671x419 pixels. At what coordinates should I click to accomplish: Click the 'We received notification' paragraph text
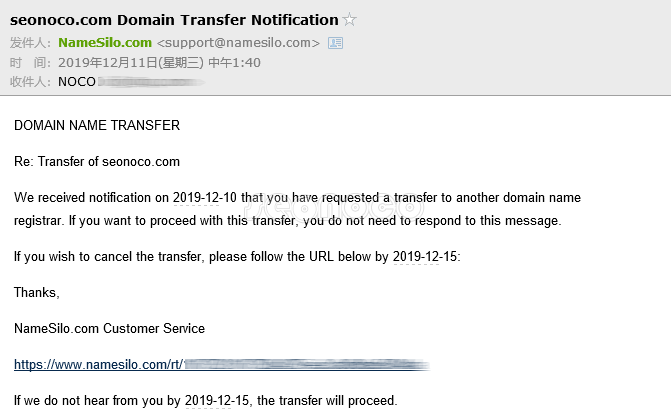tap(90, 197)
